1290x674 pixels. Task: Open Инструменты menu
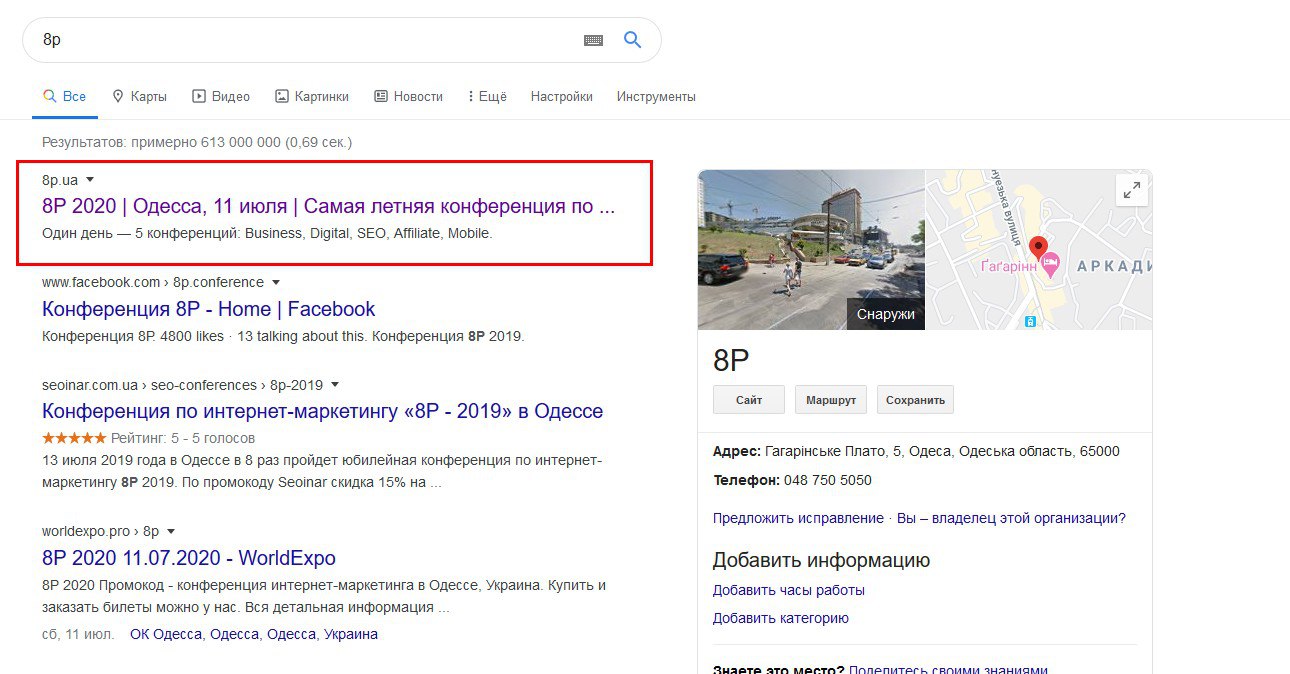(656, 97)
